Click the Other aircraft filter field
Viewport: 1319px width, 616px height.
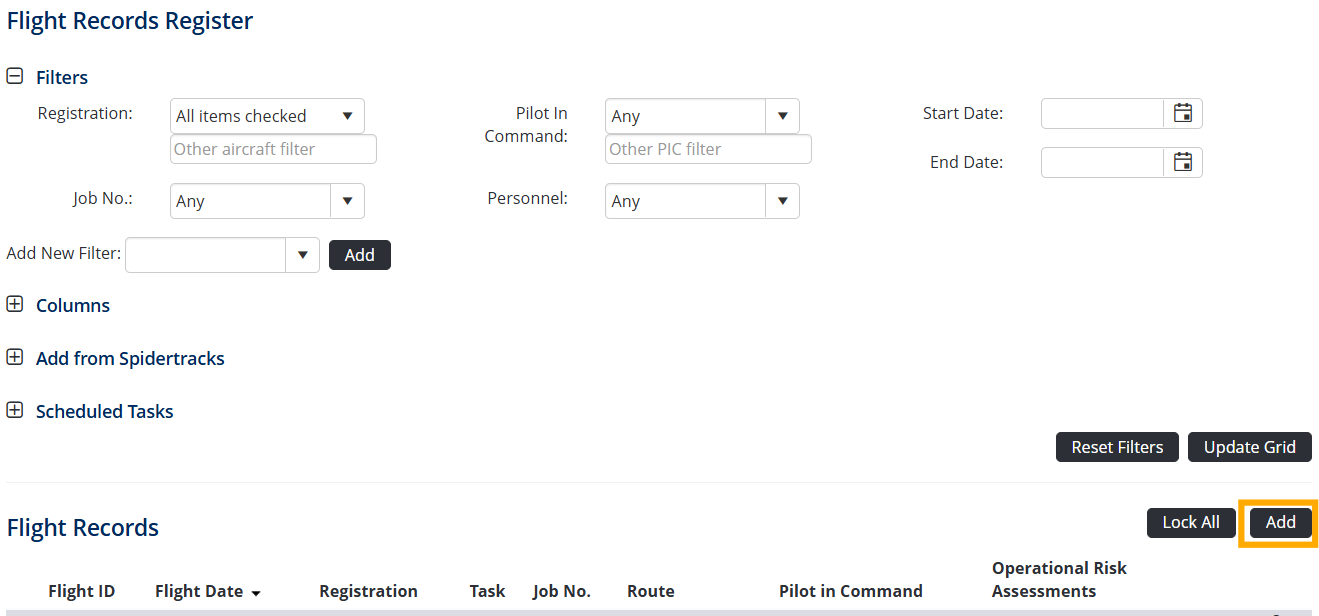tap(273, 149)
